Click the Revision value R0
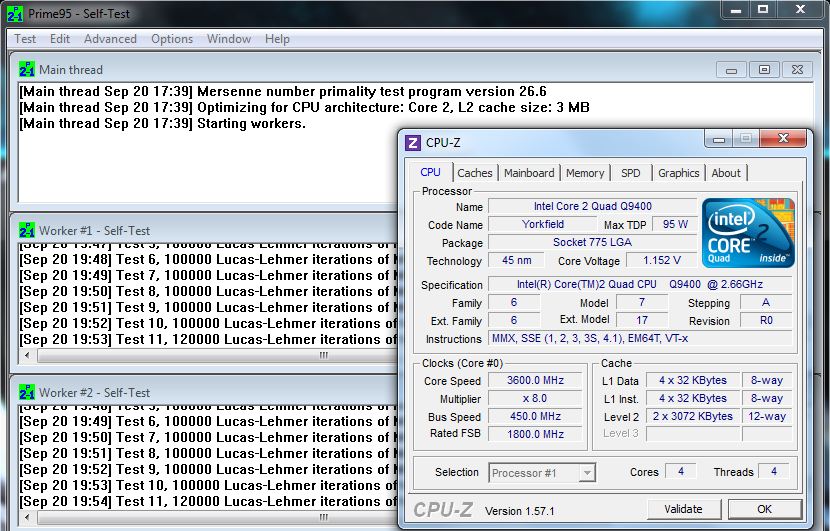The image size is (830, 531). [766, 320]
